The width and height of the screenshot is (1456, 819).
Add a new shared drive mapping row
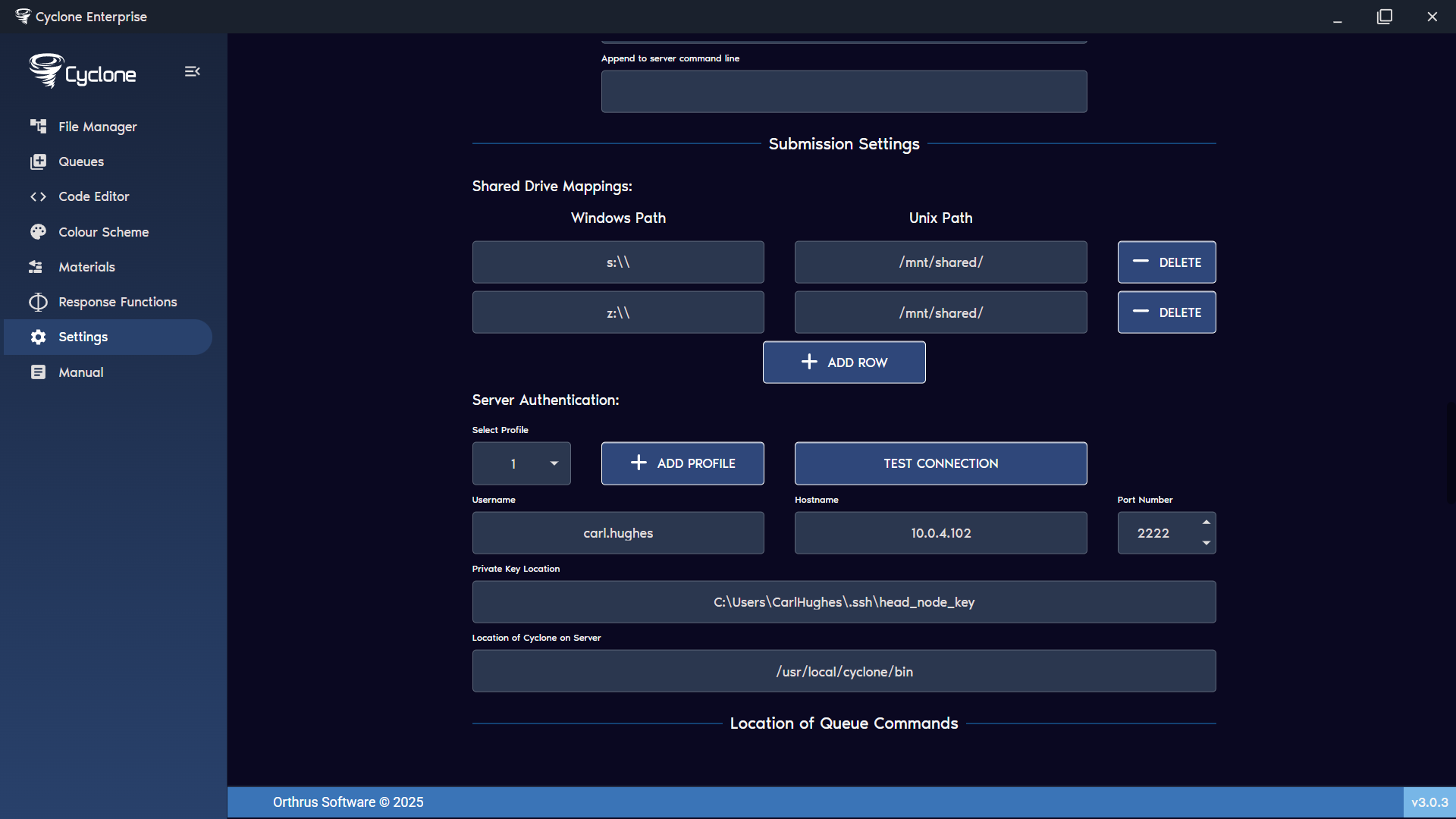coord(843,362)
